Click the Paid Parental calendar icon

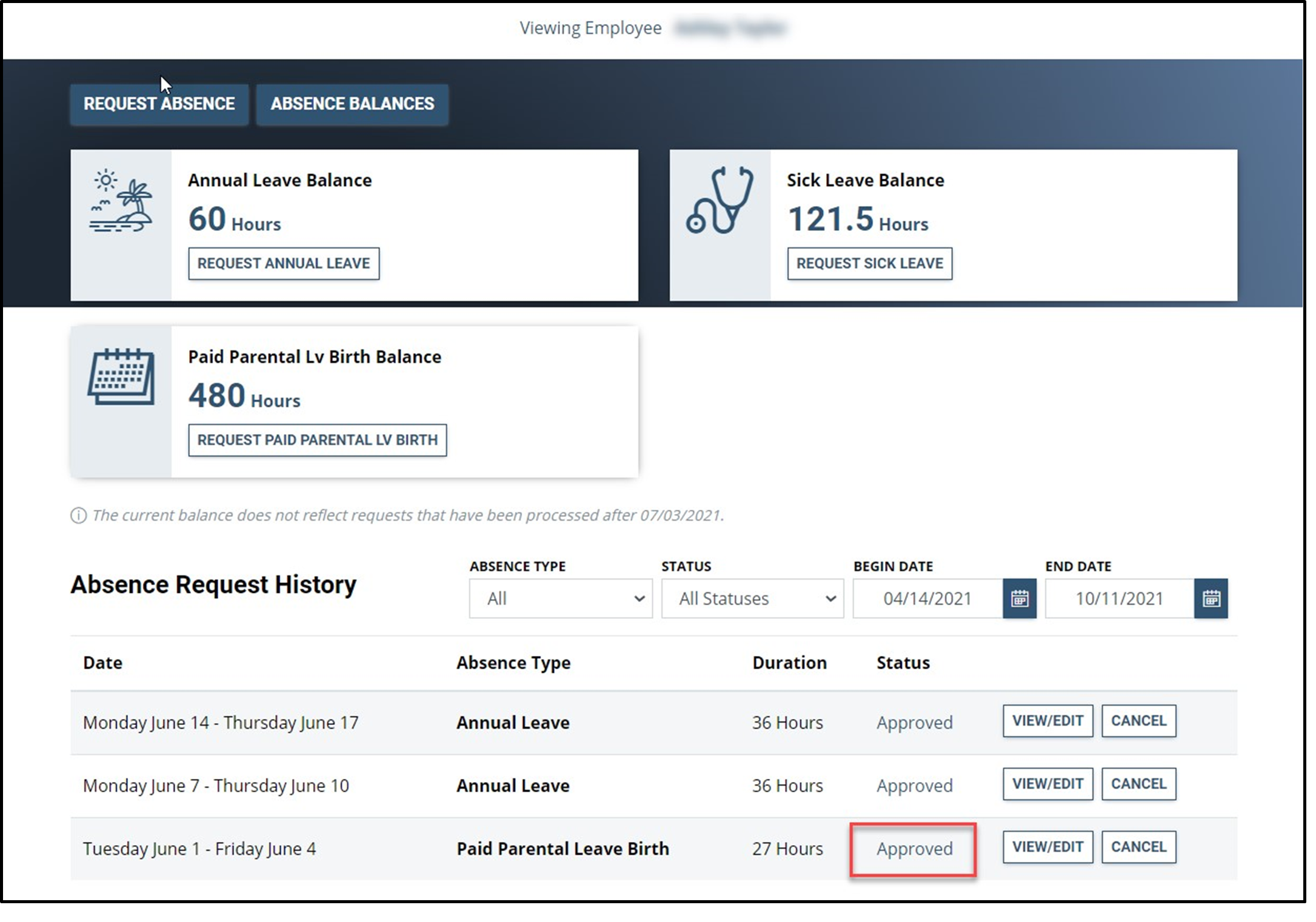121,376
